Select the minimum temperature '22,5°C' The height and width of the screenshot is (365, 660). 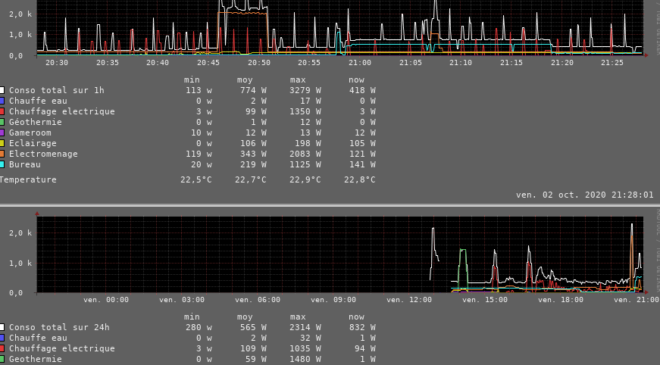pos(196,180)
